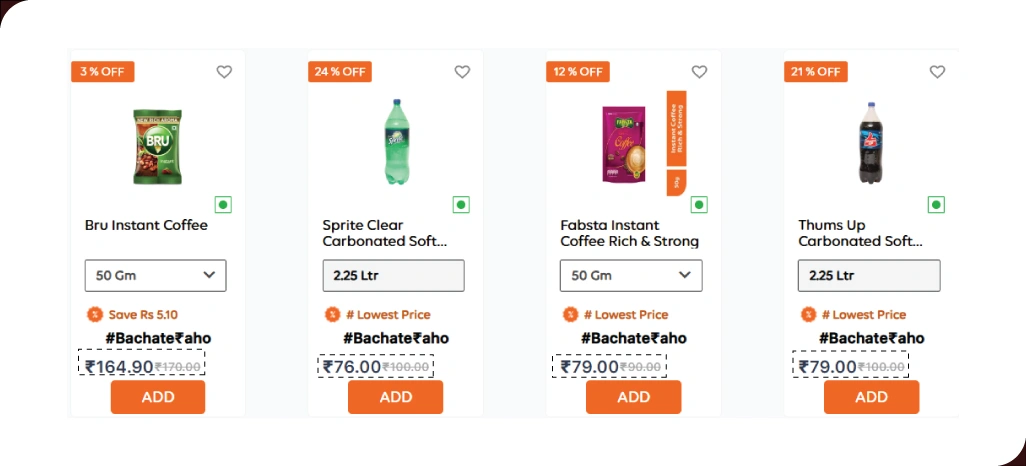The height and width of the screenshot is (466, 1026).
Task: View the Sprite bottle product image
Action: point(395,142)
